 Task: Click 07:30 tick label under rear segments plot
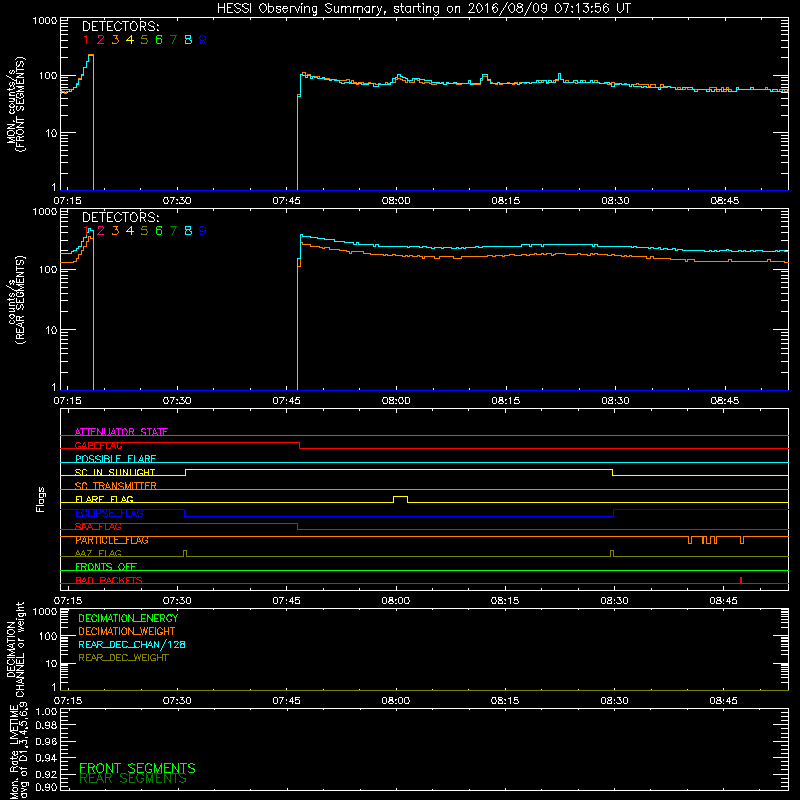177,401
